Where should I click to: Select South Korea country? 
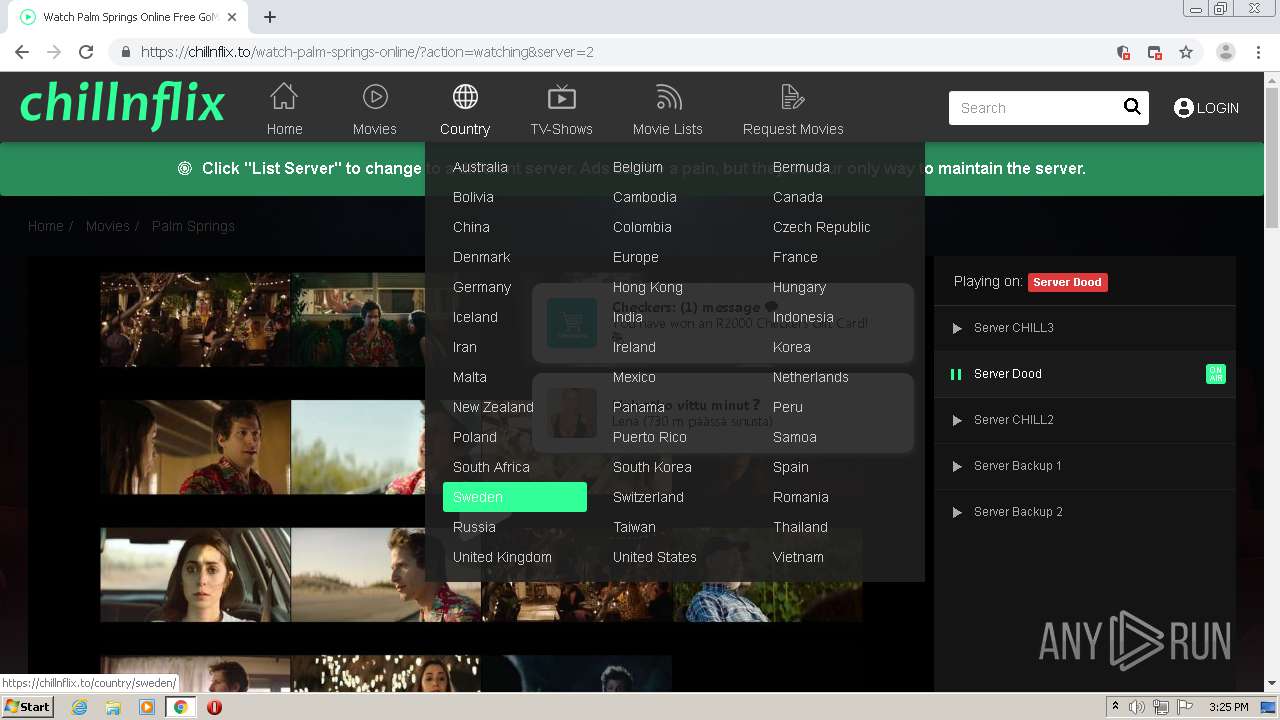tap(652, 467)
